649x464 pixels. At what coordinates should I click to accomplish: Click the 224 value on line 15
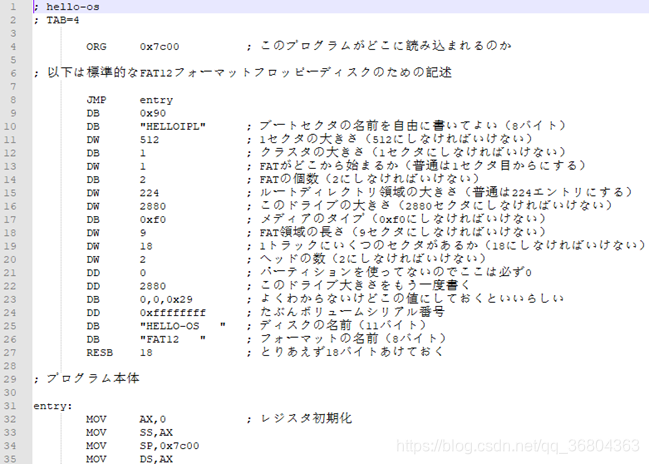point(149,193)
